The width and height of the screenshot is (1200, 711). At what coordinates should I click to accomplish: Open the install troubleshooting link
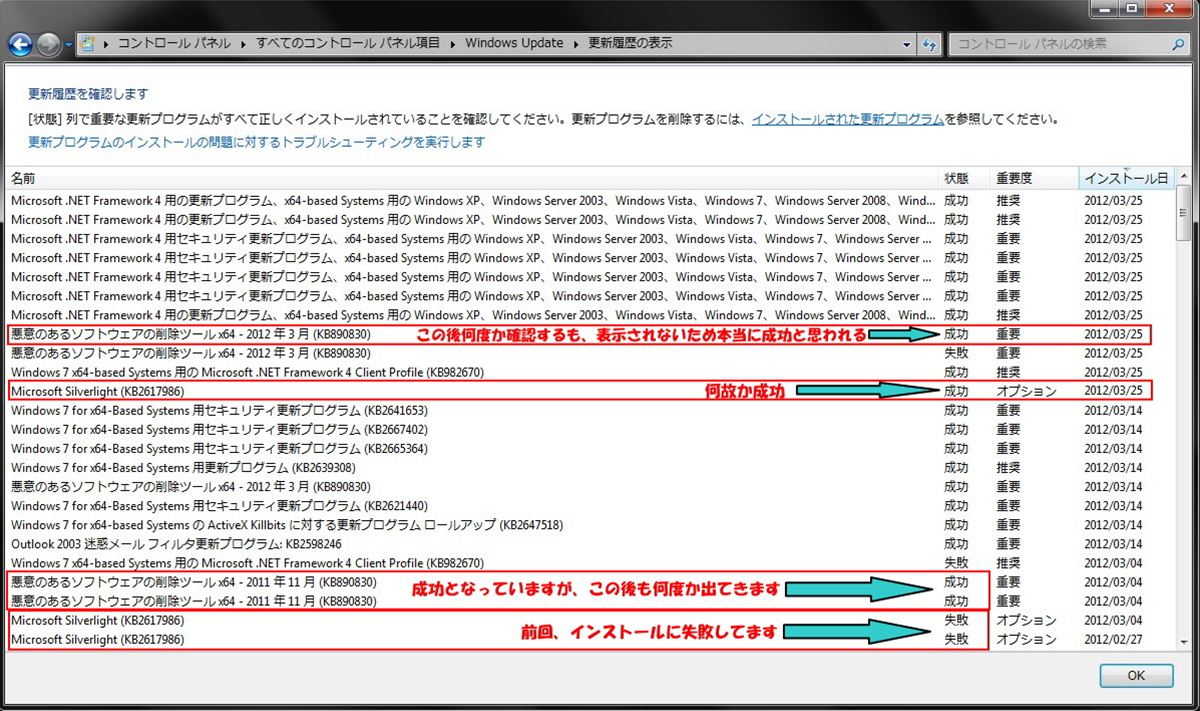click(257, 142)
